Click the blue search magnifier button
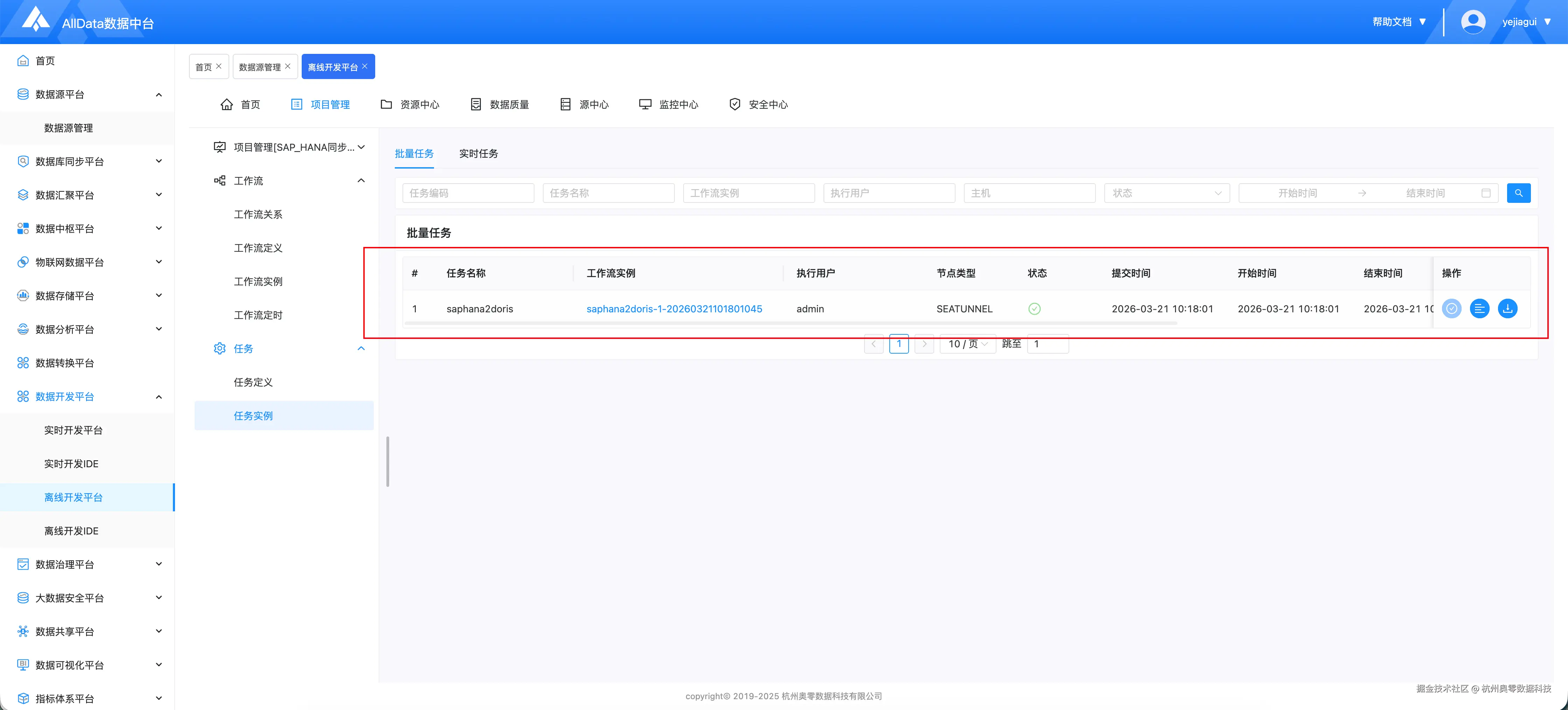 (x=1518, y=193)
